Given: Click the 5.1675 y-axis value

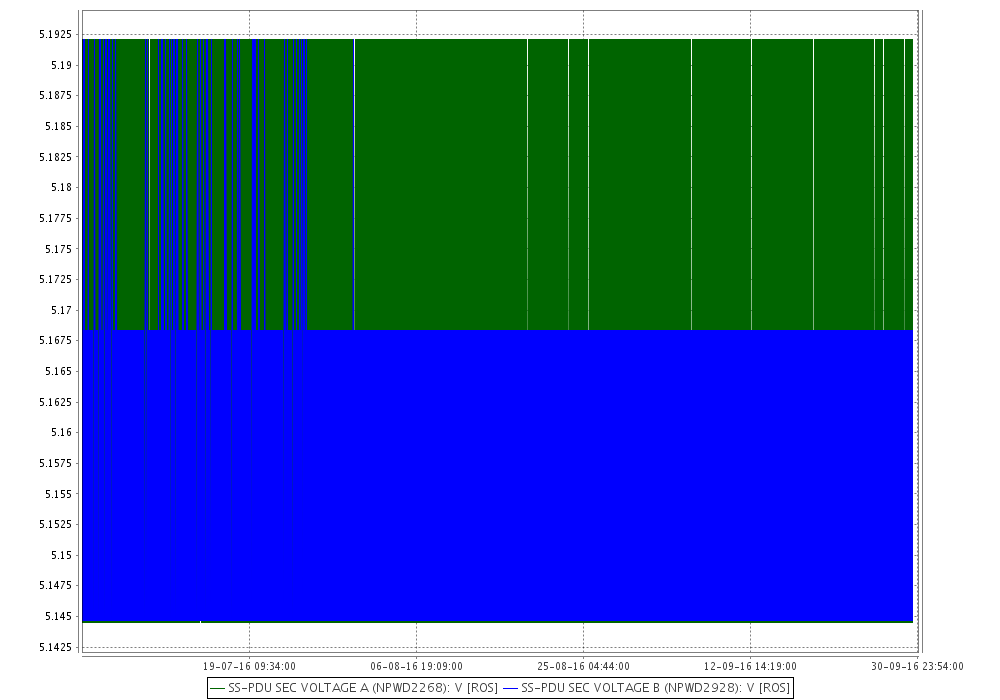Looking at the screenshot, I should tap(55, 340).
